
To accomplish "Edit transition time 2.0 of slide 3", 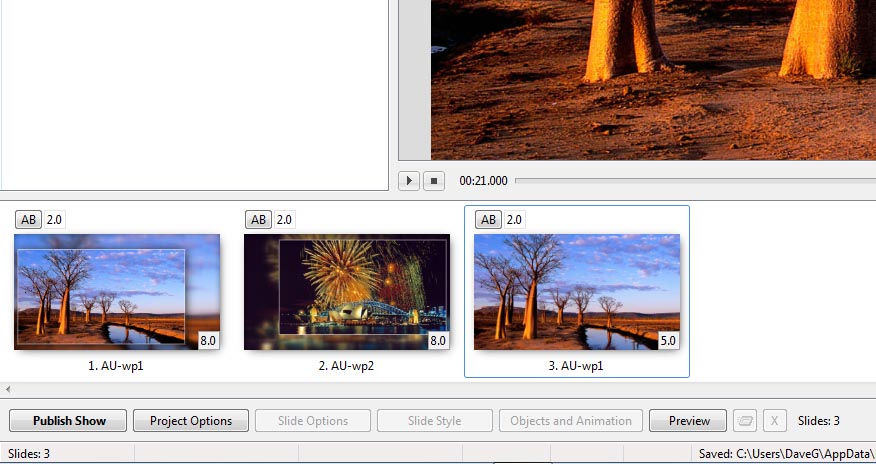I will coord(514,219).
